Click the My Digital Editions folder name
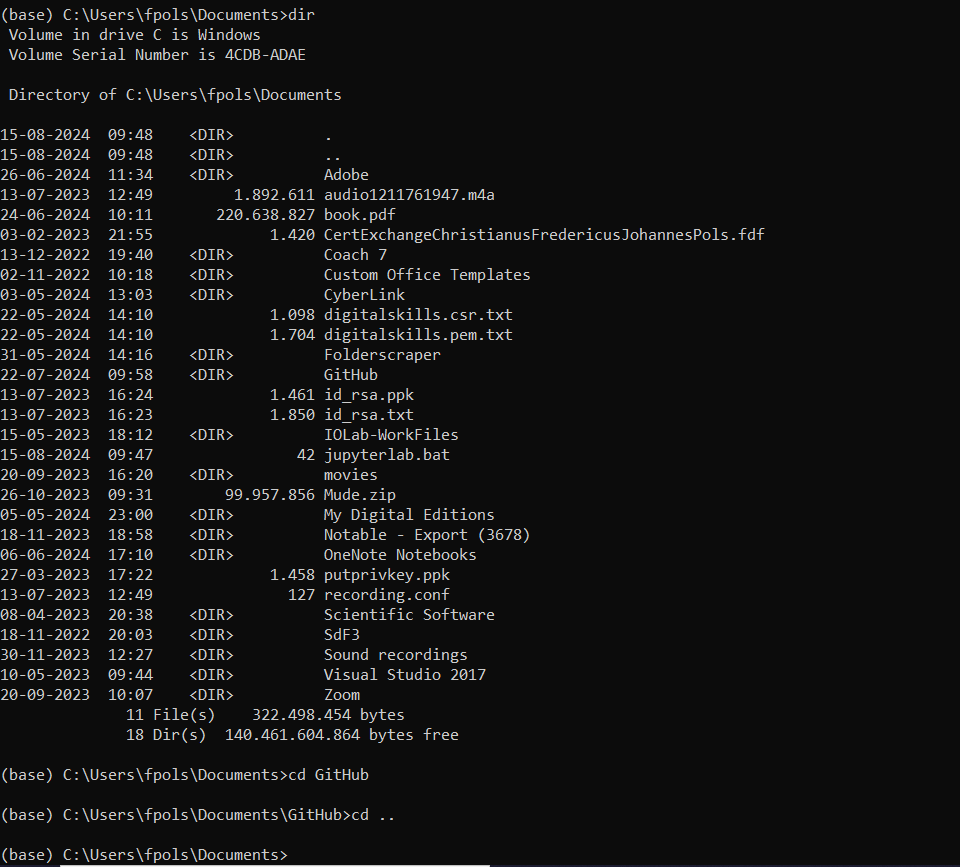The height and width of the screenshot is (867, 960). 409,515
